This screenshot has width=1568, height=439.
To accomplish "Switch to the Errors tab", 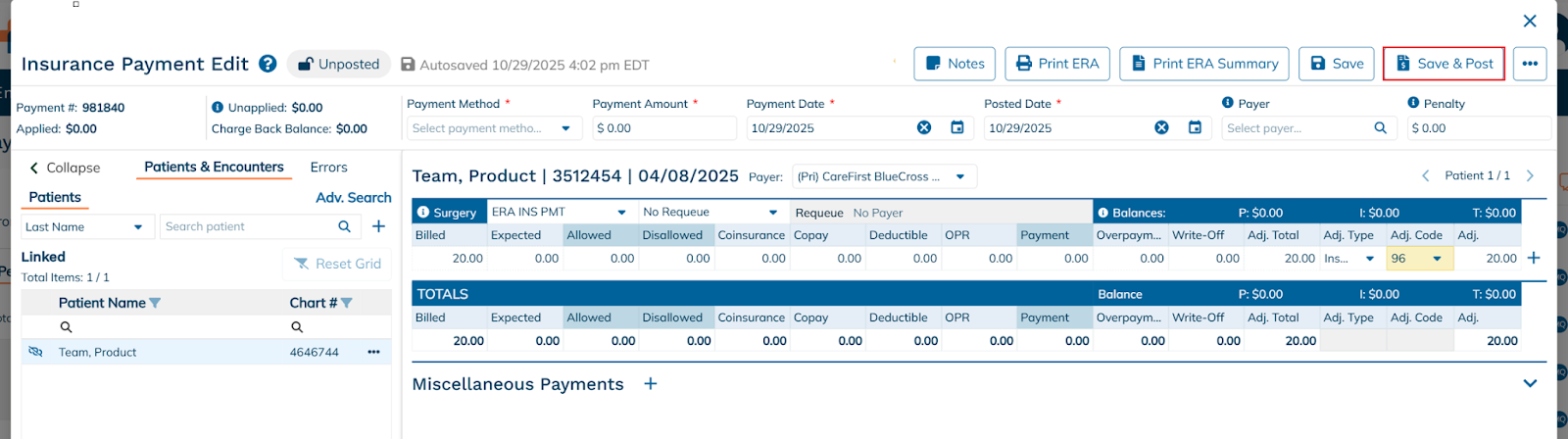I will (328, 168).
